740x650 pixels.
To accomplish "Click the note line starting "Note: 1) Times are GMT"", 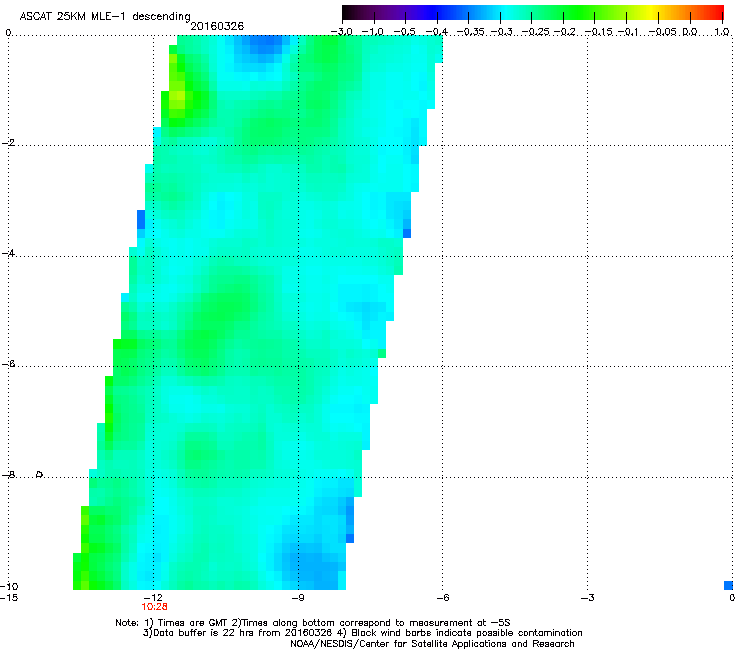I will click(x=313, y=623).
